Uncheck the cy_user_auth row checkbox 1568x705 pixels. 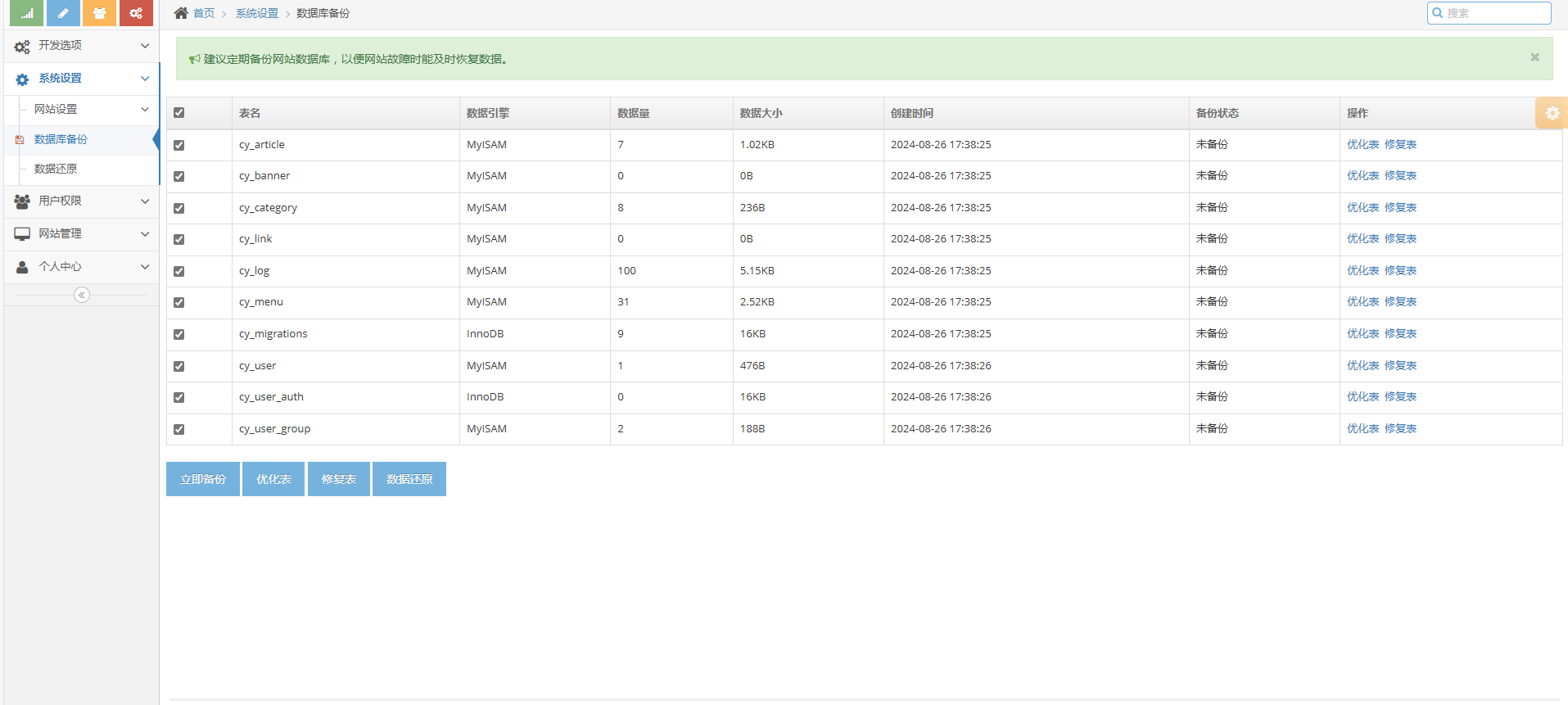coord(178,397)
